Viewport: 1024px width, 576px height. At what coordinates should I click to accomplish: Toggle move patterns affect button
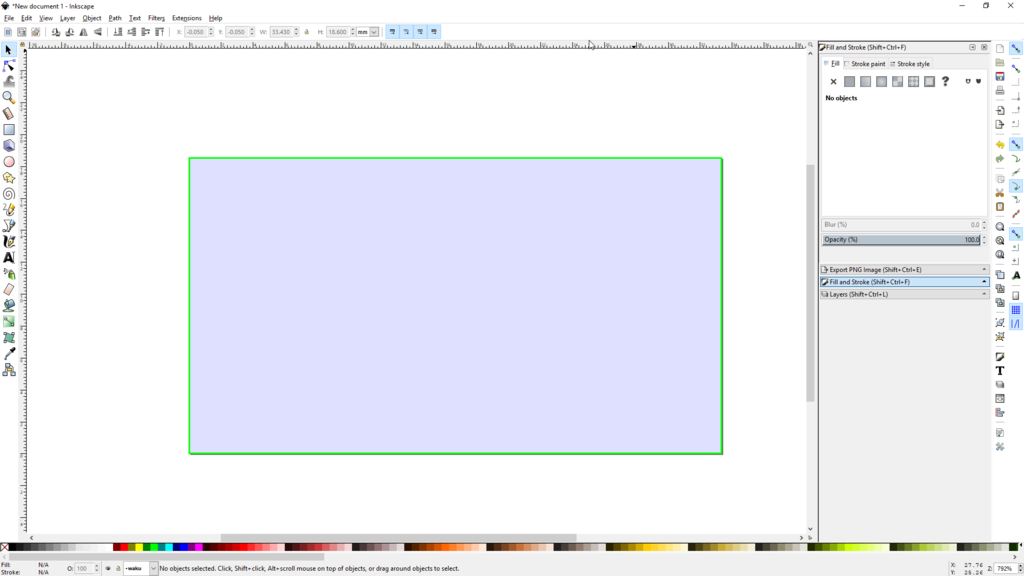coord(434,31)
